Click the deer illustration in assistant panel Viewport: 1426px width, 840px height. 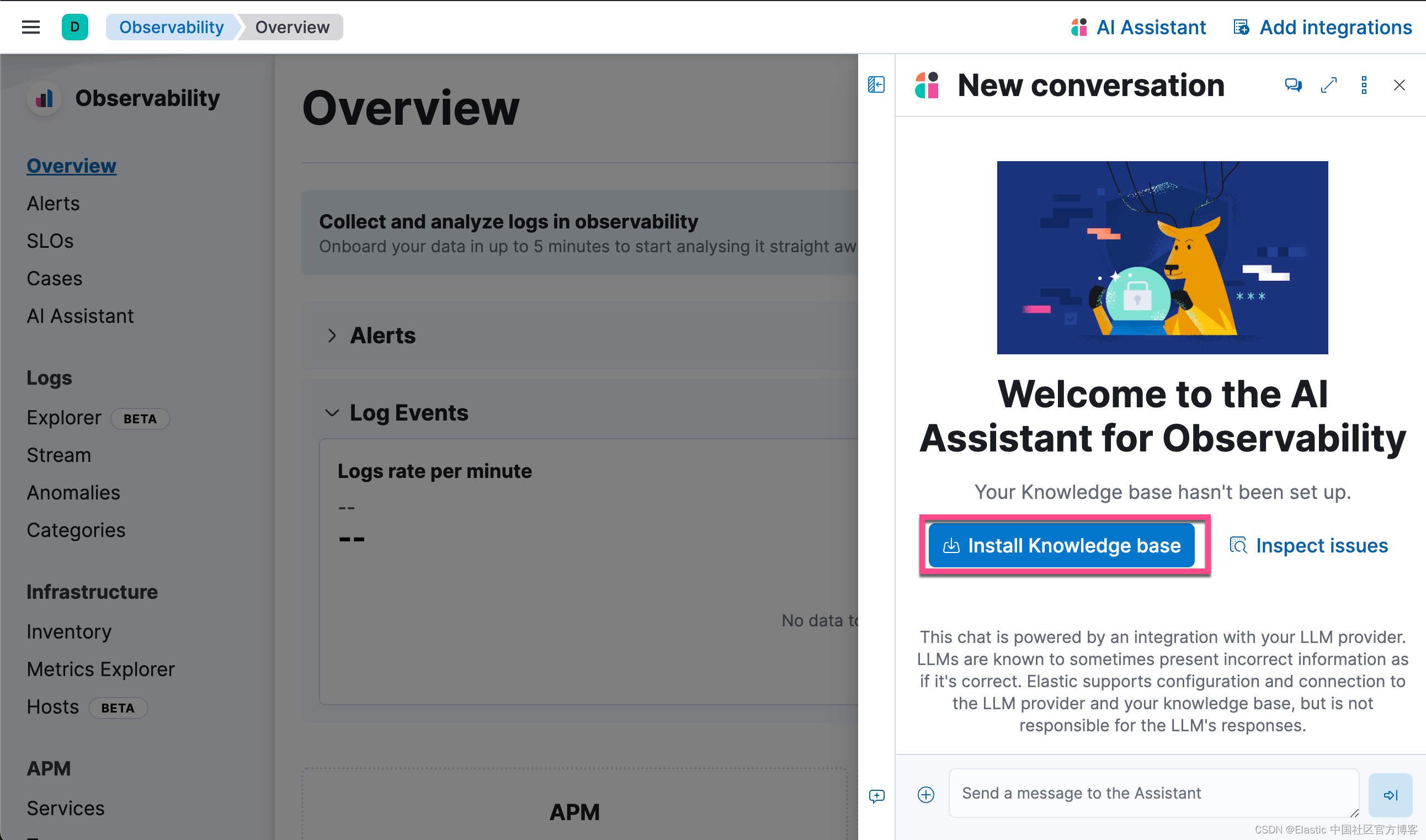tap(1162, 258)
